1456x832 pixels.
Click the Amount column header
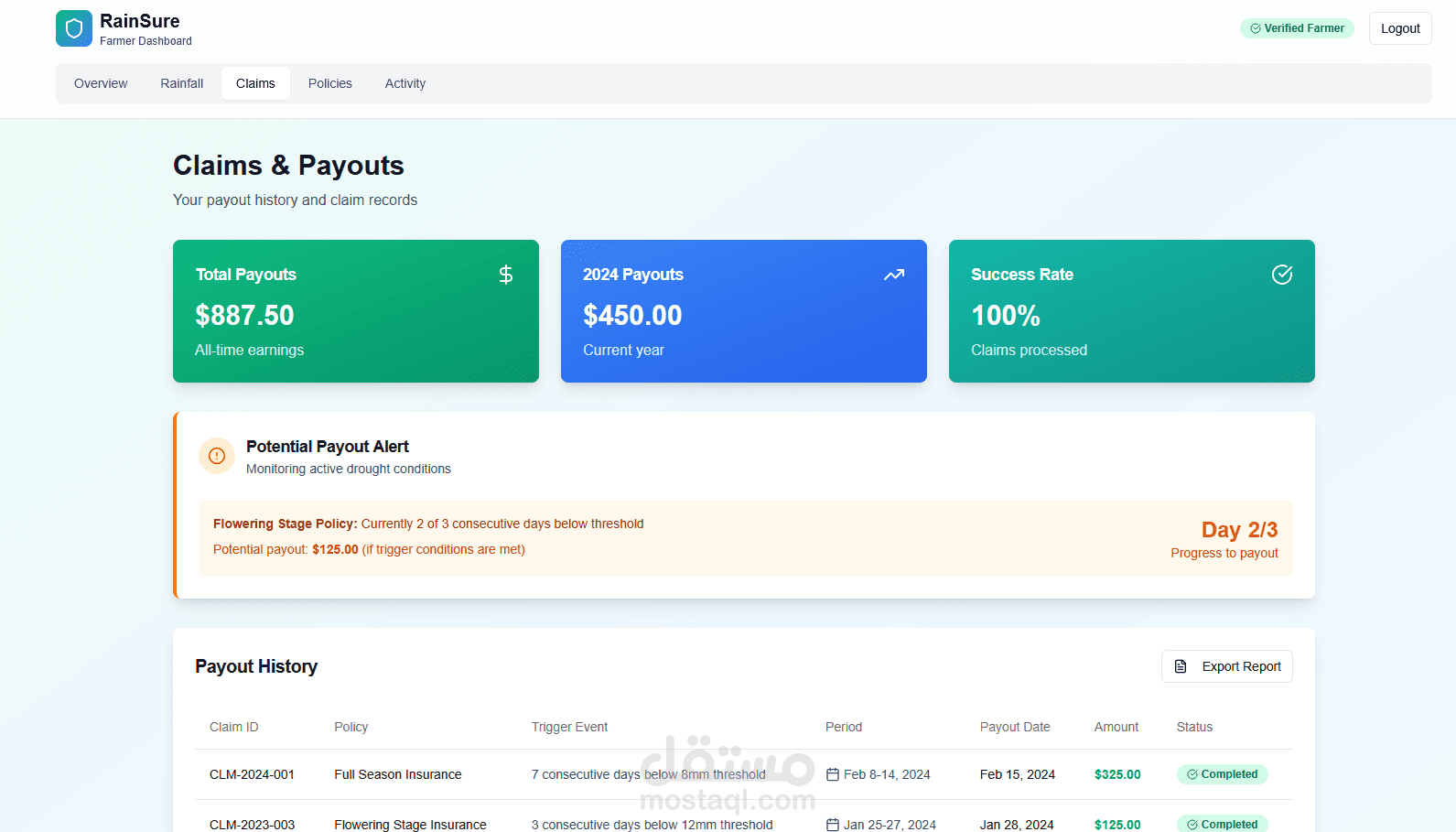click(x=1116, y=727)
